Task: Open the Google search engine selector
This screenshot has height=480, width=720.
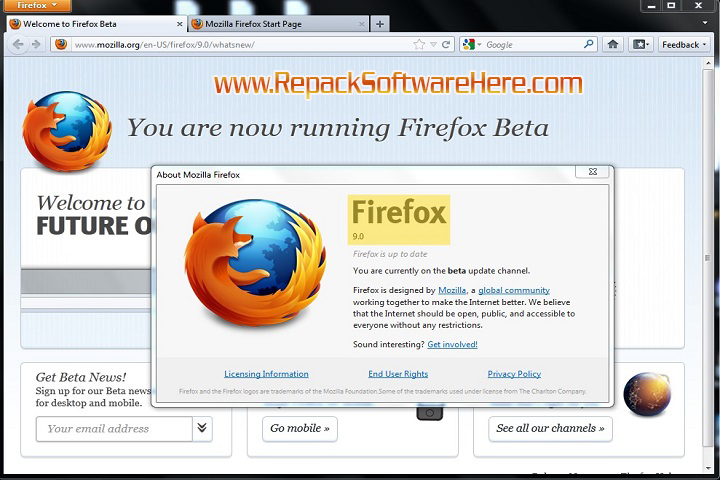Action: tap(472, 45)
